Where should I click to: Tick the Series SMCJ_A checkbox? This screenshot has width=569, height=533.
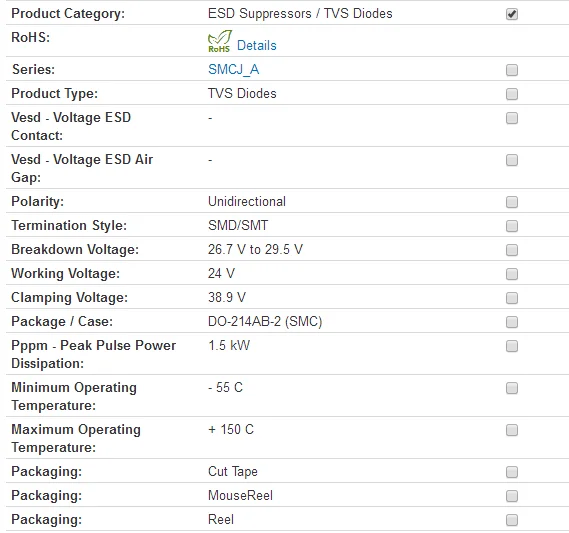512,70
